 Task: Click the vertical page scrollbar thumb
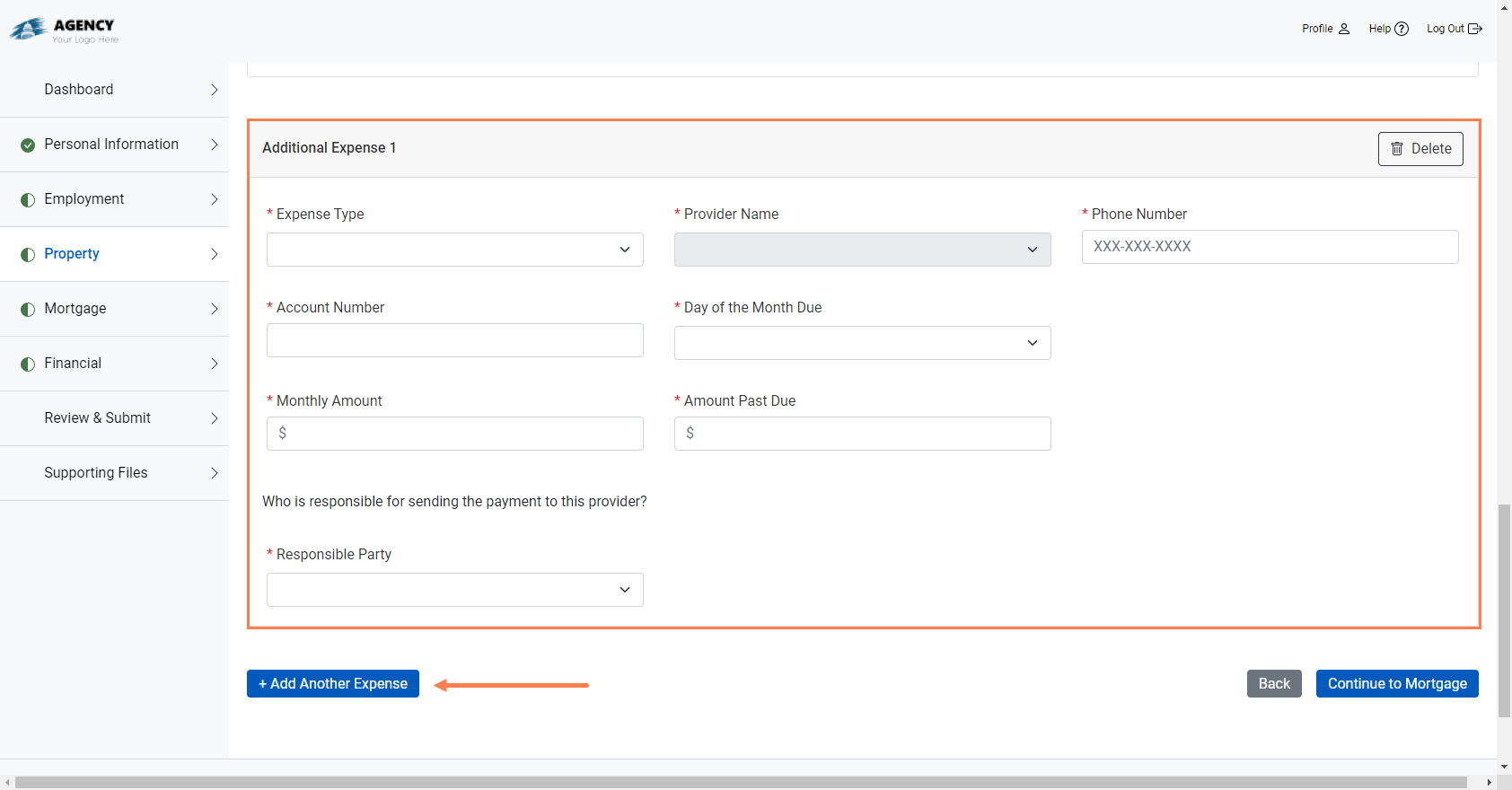point(1504,610)
